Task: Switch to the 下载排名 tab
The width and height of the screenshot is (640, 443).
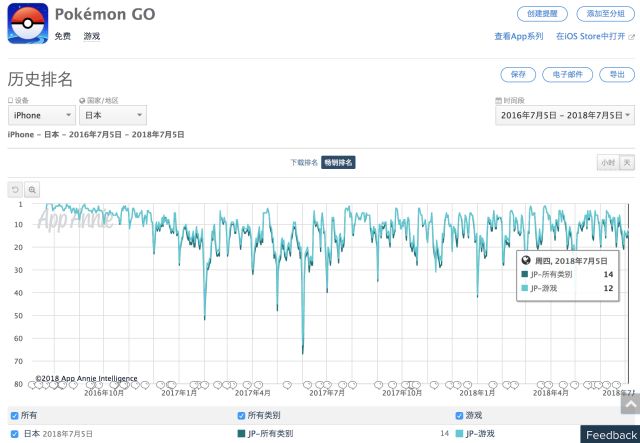Action: click(304, 162)
